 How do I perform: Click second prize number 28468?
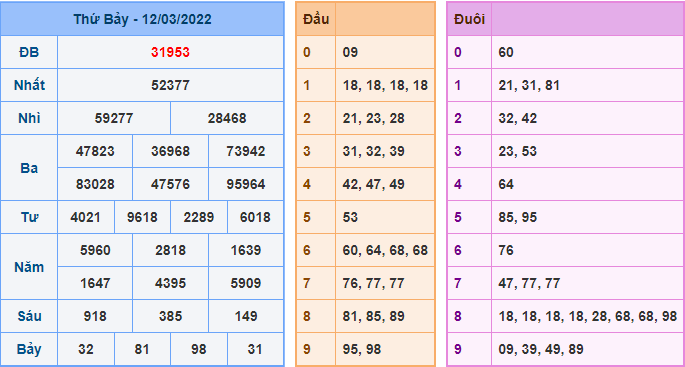(x=227, y=118)
